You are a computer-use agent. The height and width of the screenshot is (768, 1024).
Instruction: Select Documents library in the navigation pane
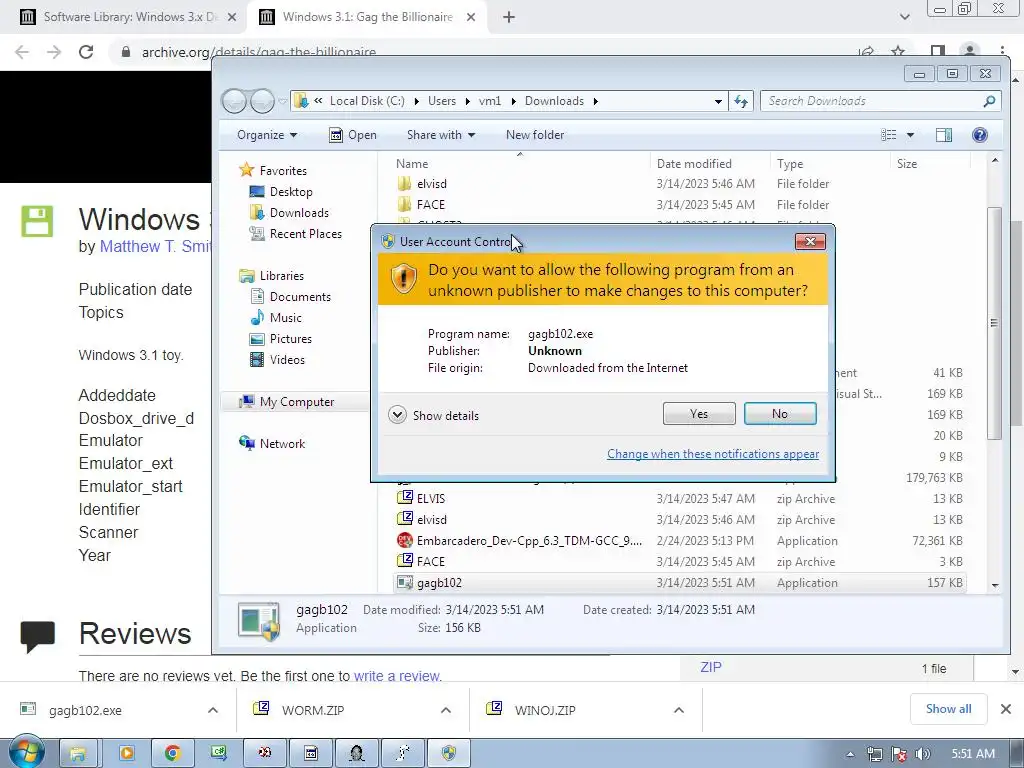pyautogui.click(x=291, y=296)
